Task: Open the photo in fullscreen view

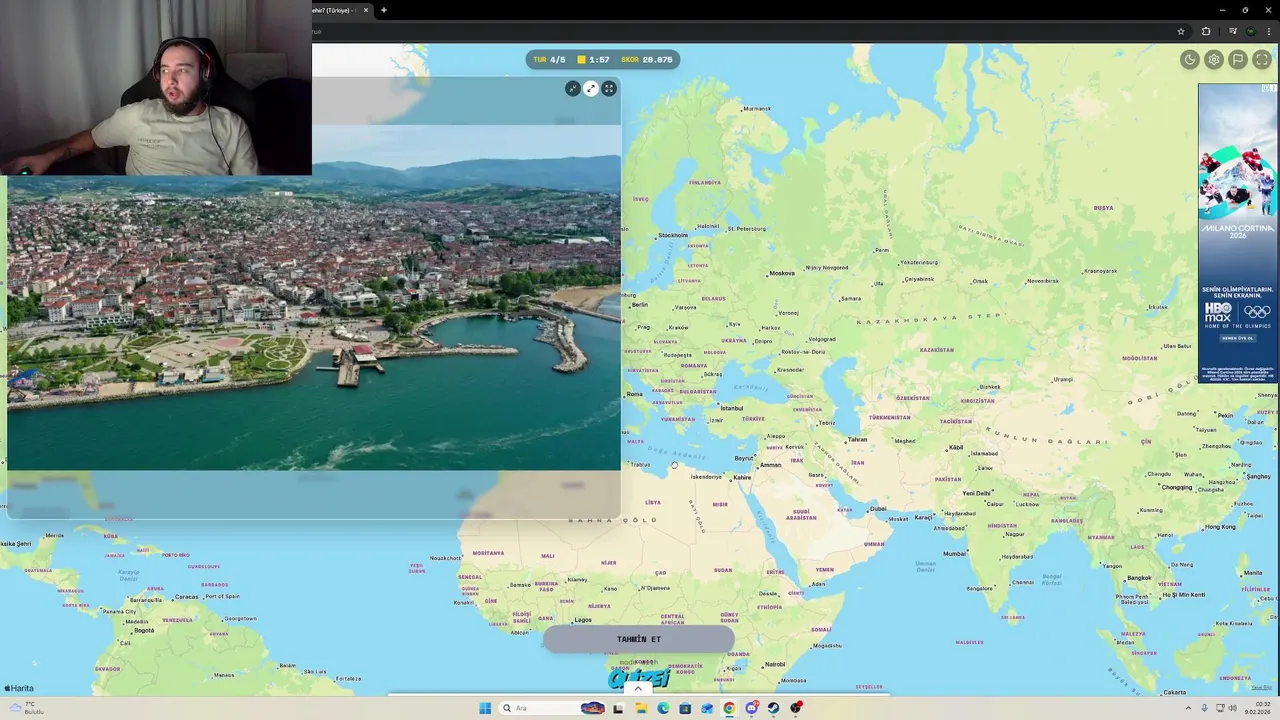Action: pyautogui.click(x=609, y=89)
